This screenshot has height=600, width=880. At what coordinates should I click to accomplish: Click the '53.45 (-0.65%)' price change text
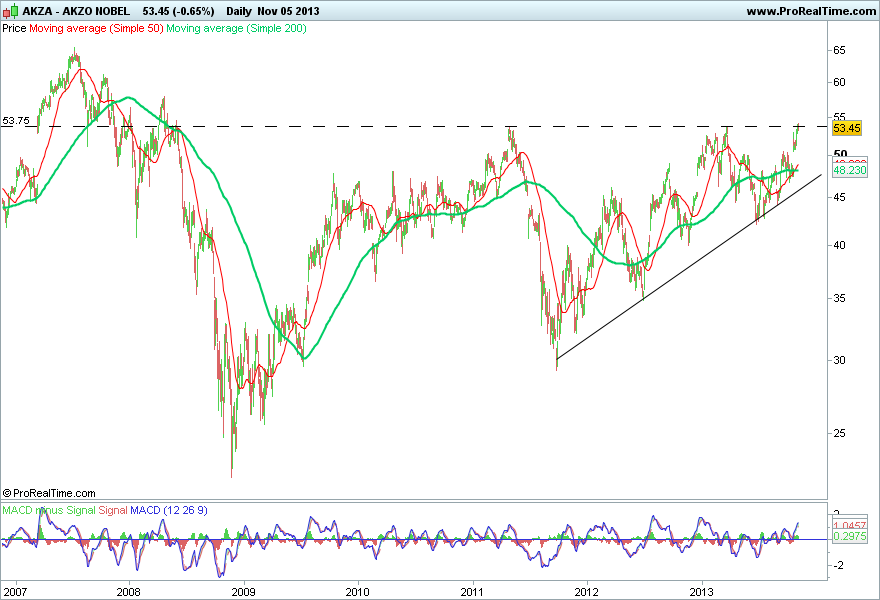pyautogui.click(x=178, y=11)
